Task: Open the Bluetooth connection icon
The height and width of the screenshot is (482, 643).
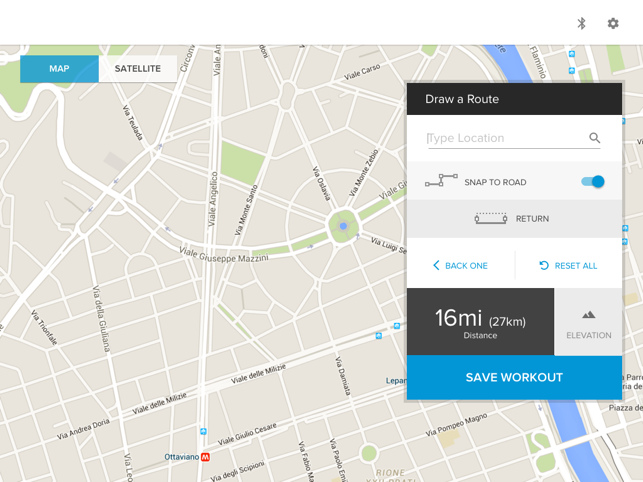Action: 581,23
